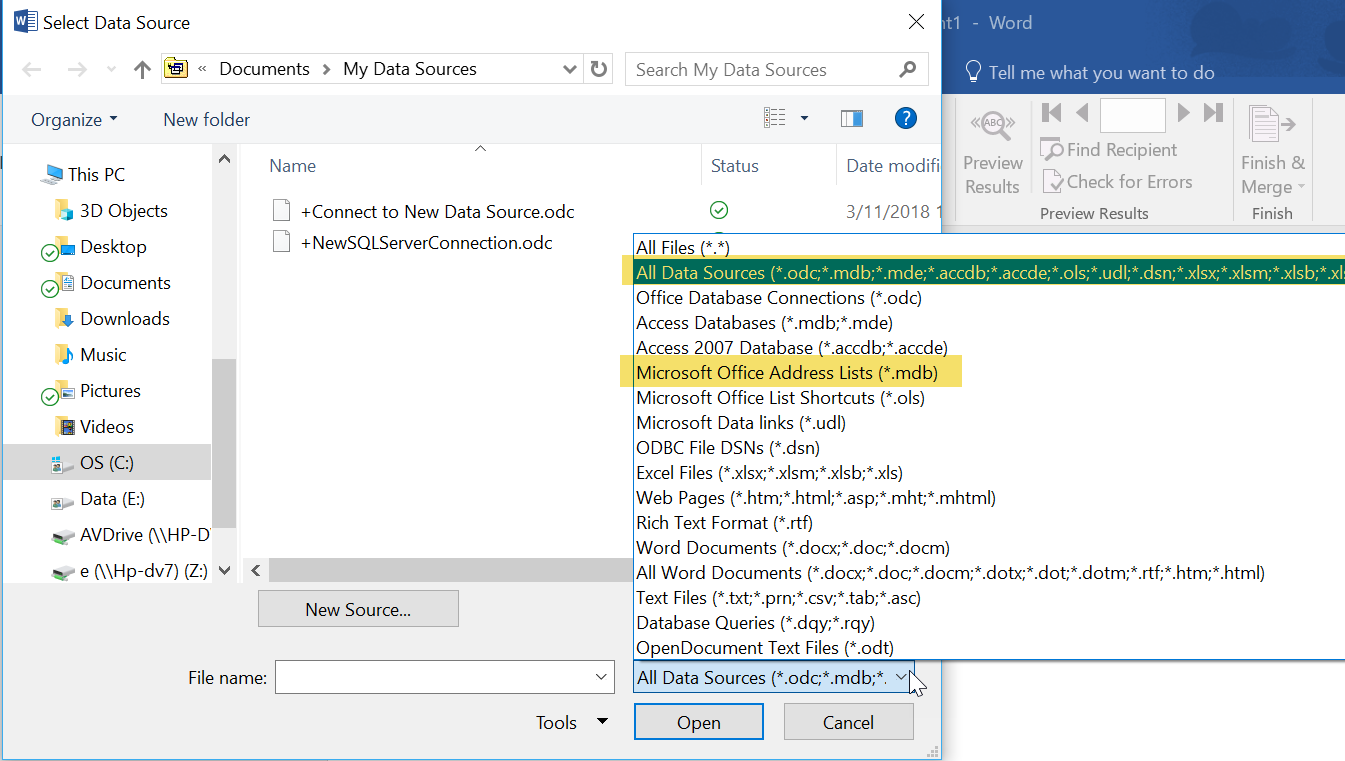The width and height of the screenshot is (1345, 761).
Task: Choose Web Pages filter
Action: (x=816, y=497)
